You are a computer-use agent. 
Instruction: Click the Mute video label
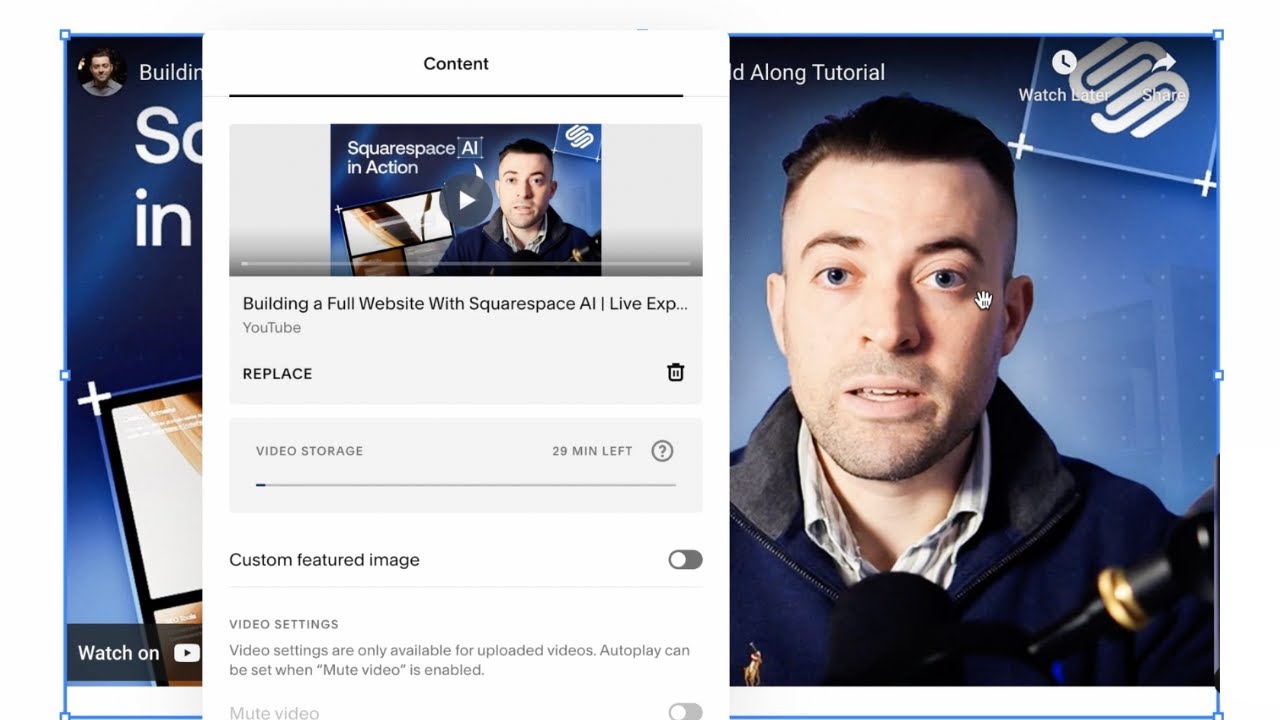[x=274, y=713]
